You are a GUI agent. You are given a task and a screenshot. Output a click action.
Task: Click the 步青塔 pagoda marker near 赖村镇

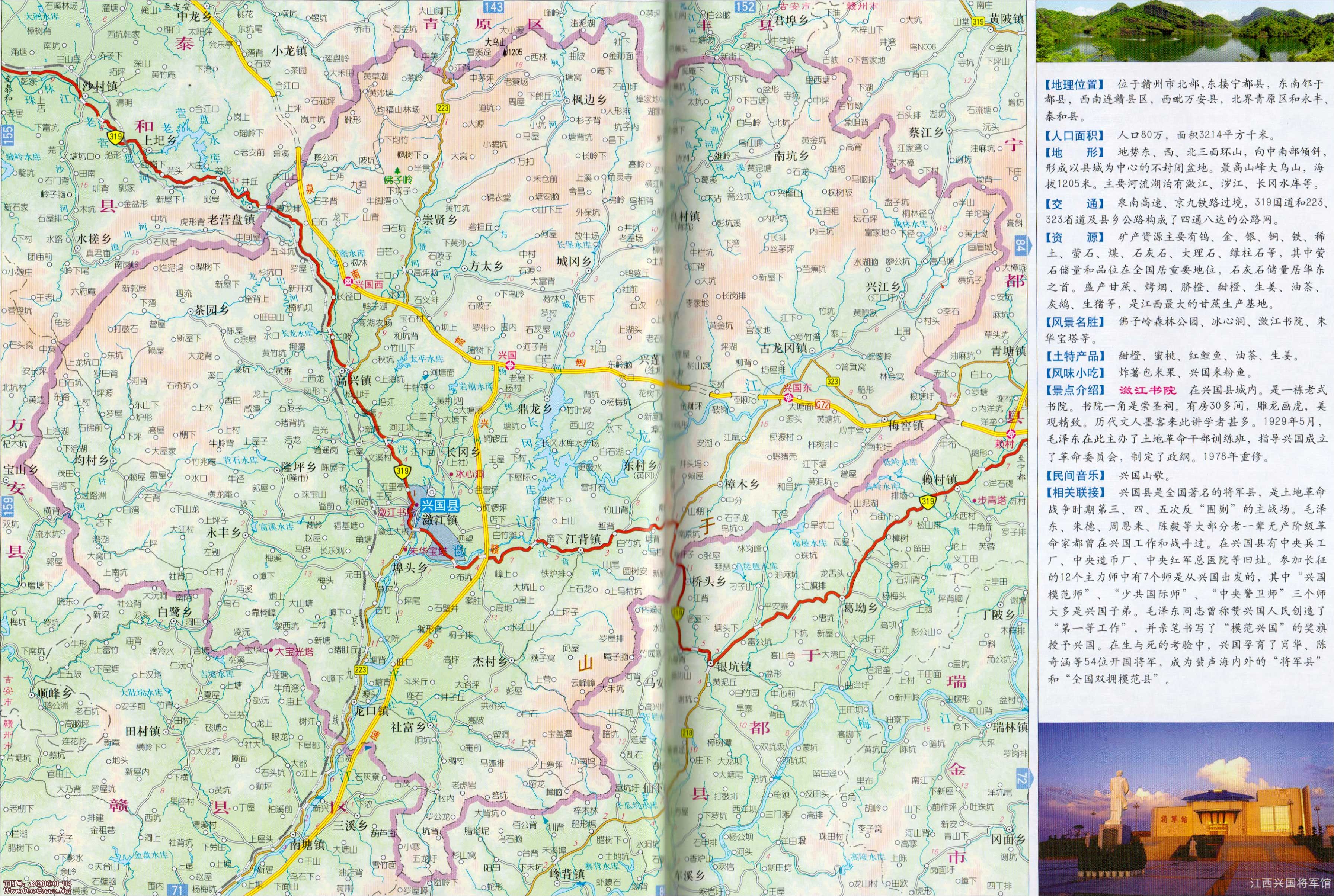pos(974,501)
